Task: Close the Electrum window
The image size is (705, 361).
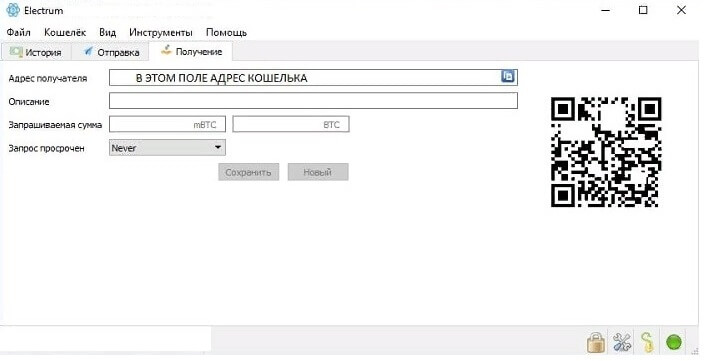Action: pos(681,10)
